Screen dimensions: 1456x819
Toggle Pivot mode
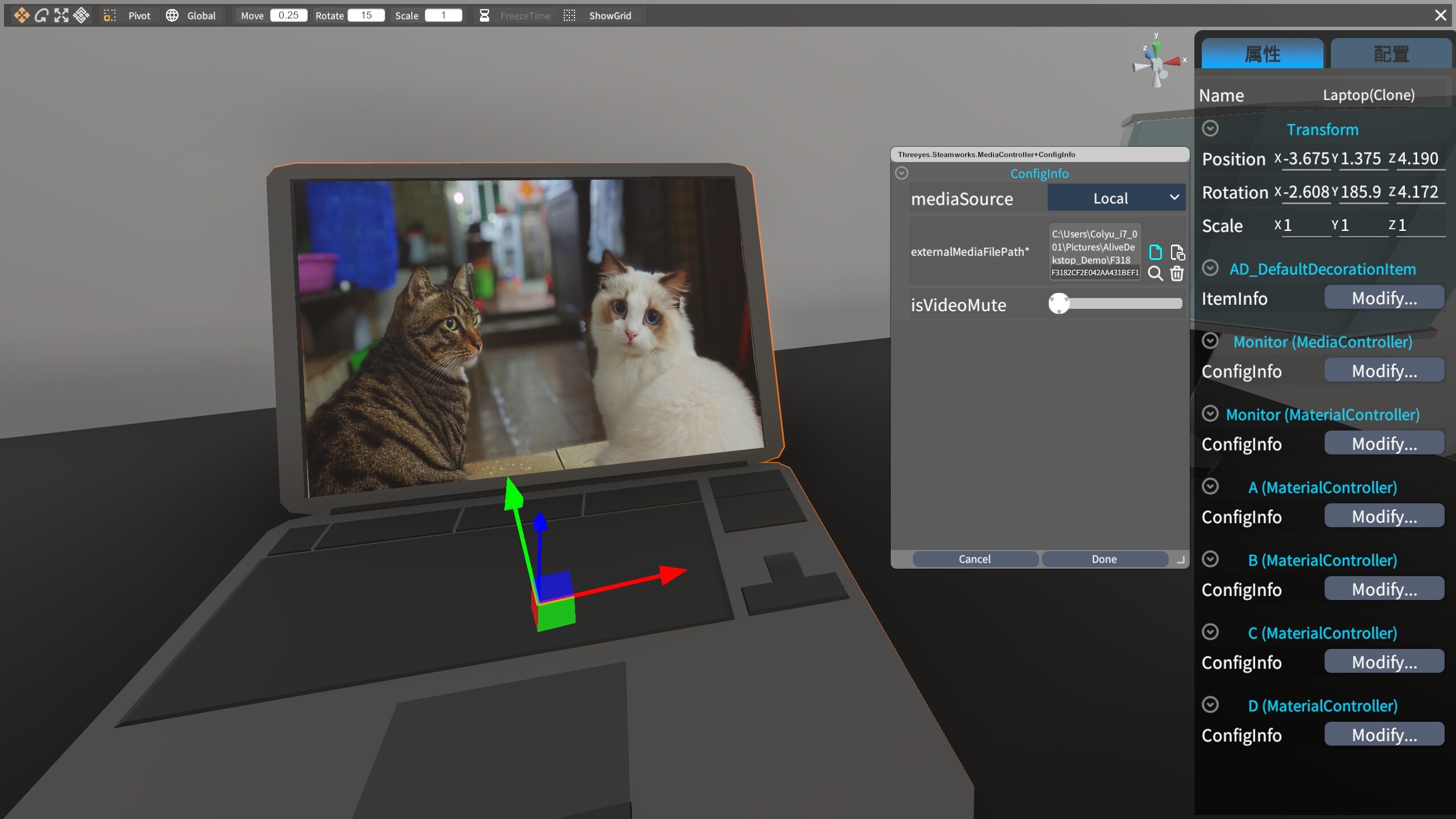(132, 15)
